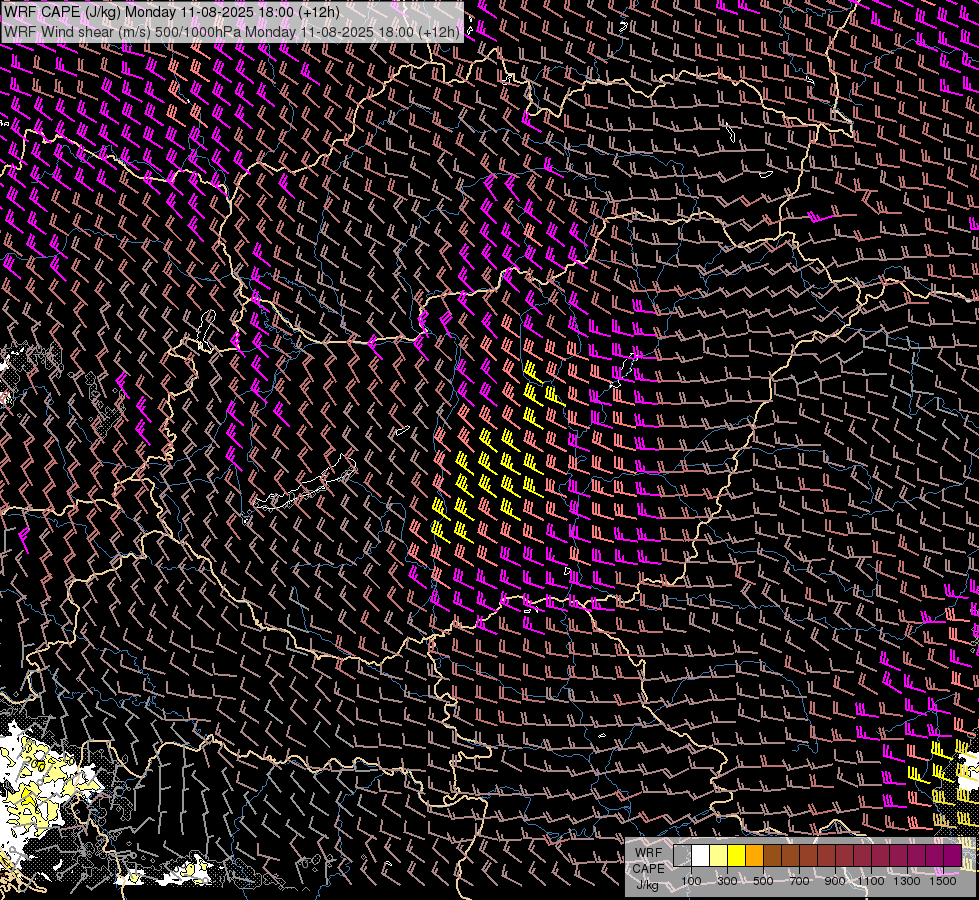
Task: Select the white legend color swatch
Action: [x=701, y=855]
